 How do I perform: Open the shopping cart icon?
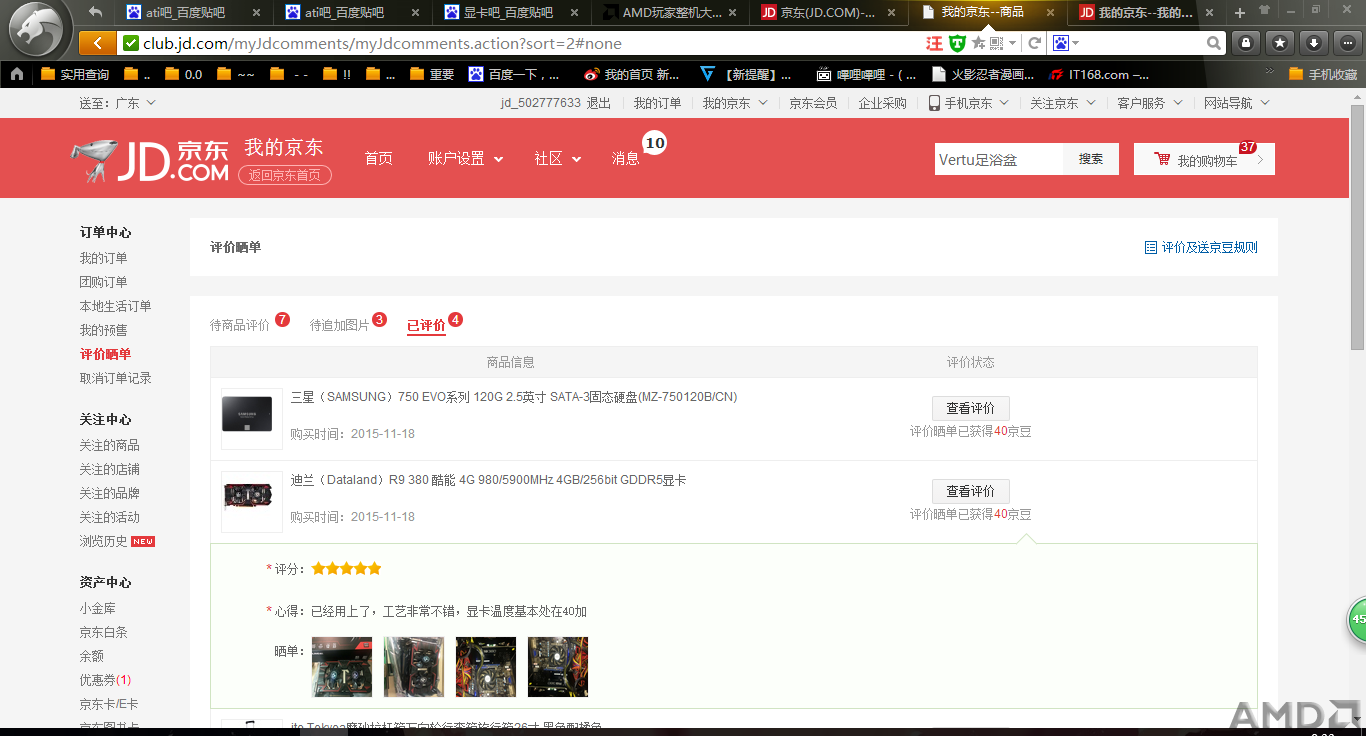pyautogui.click(x=1162, y=159)
